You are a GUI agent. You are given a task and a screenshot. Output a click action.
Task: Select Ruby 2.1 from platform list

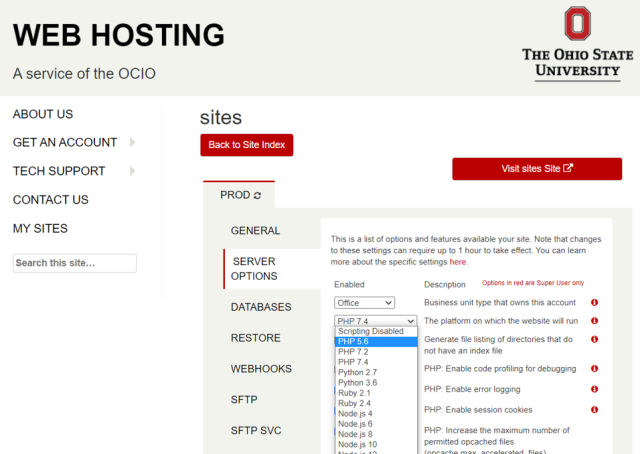376,393
